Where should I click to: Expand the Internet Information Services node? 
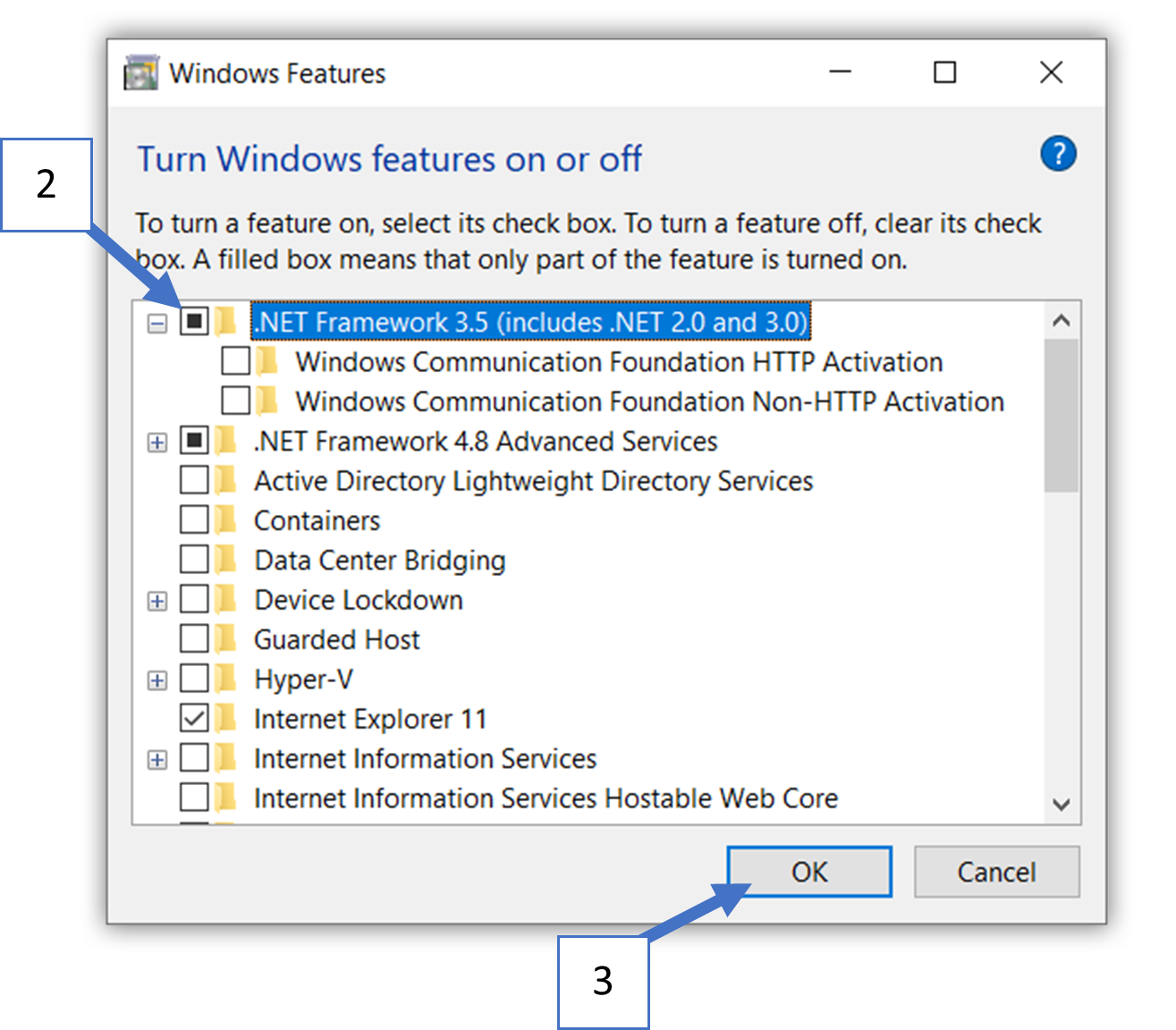pyautogui.click(x=157, y=760)
